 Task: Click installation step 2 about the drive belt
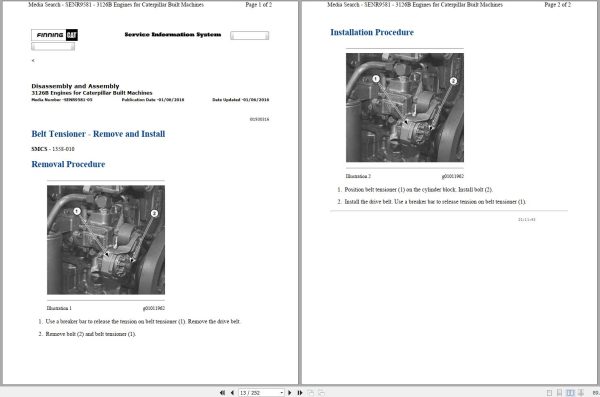435,202
